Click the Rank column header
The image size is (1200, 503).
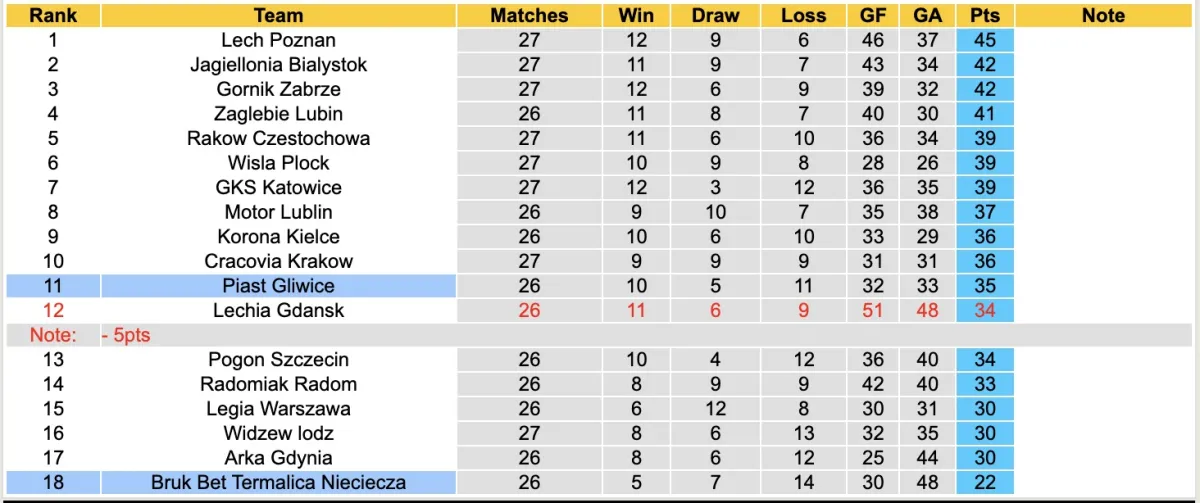point(53,16)
